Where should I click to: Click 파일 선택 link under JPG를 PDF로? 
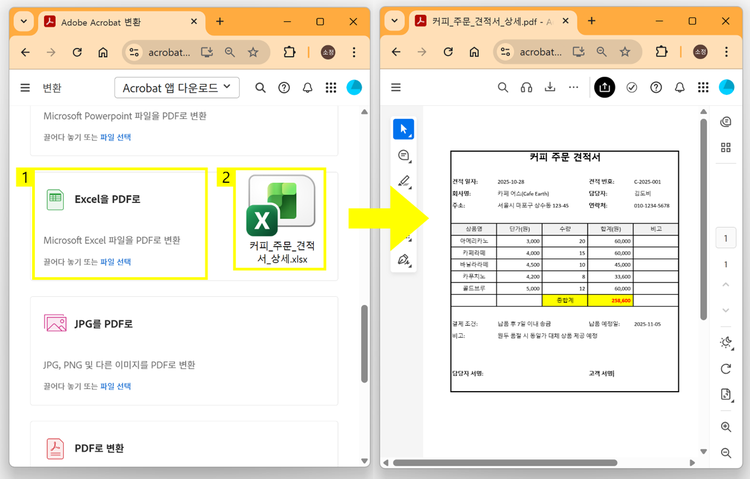[115, 386]
